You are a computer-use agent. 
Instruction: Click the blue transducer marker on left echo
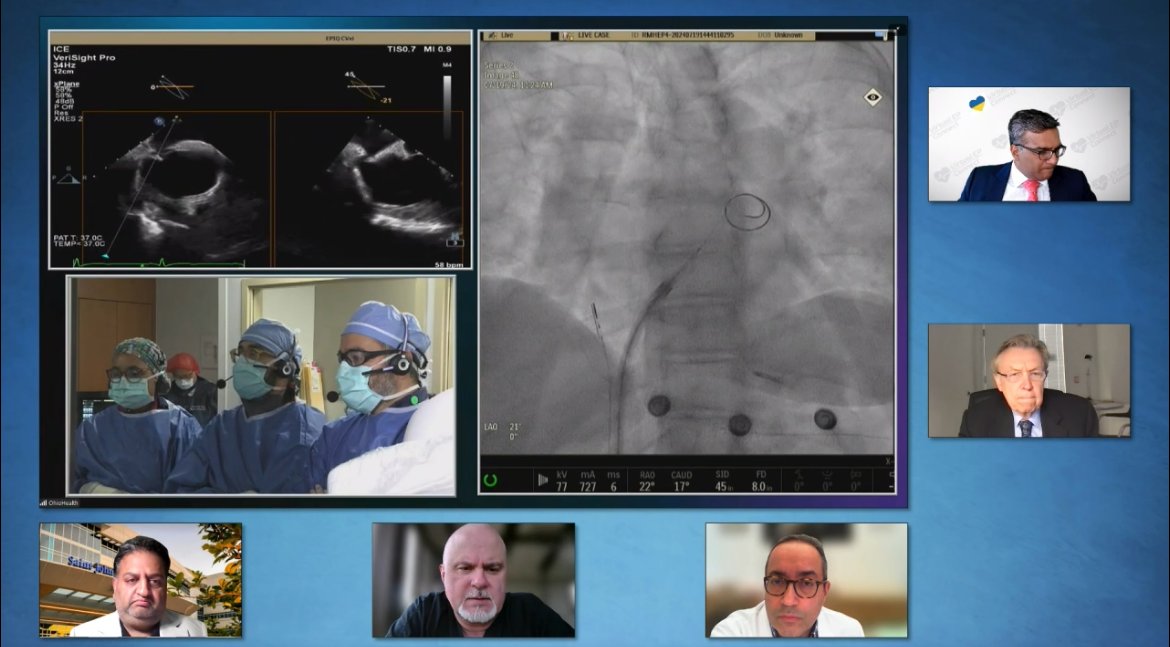pos(159,121)
